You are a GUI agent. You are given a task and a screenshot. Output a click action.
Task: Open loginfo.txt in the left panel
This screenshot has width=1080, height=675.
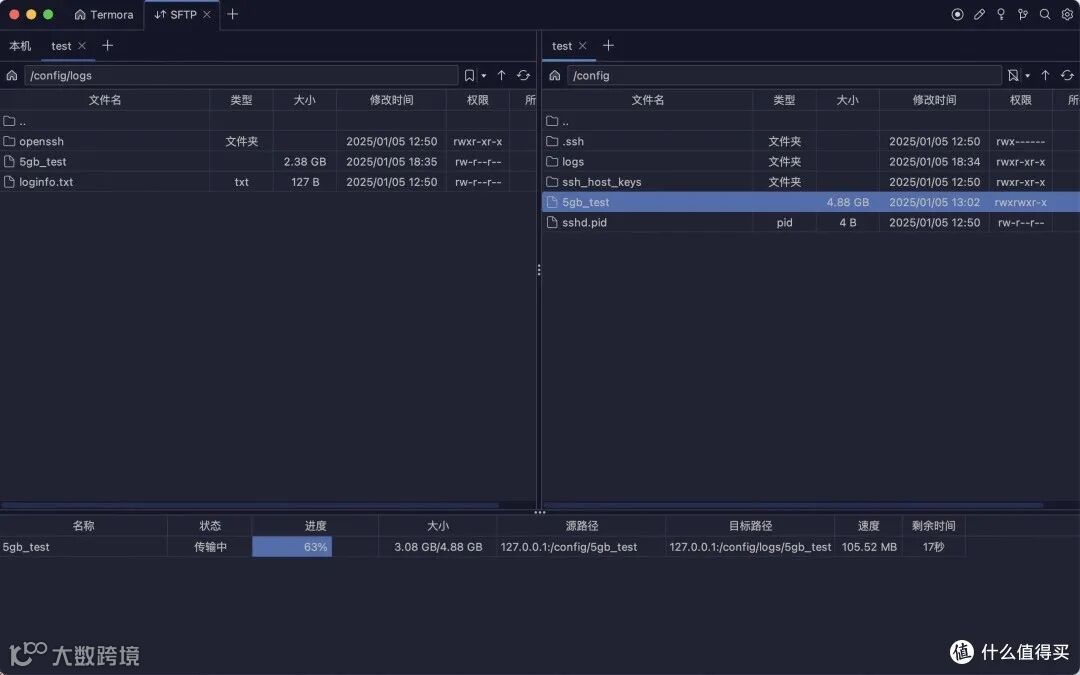(x=46, y=182)
